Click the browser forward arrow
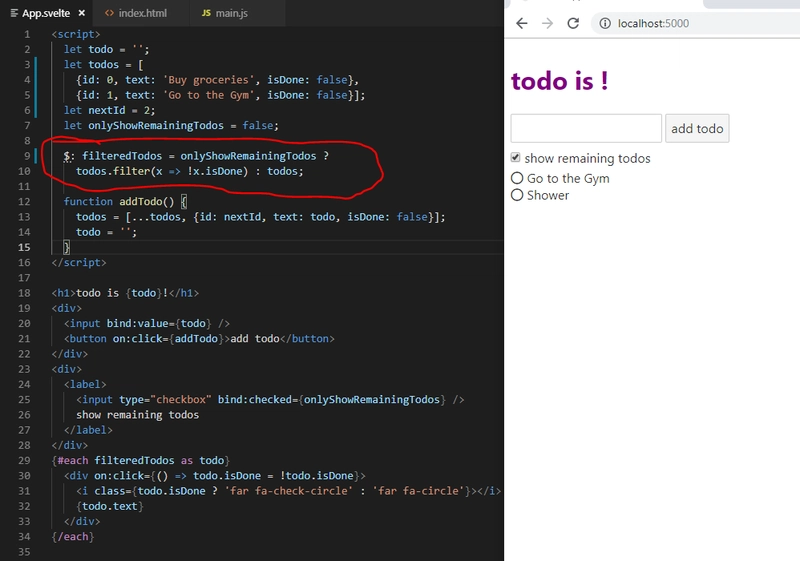 [547, 23]
